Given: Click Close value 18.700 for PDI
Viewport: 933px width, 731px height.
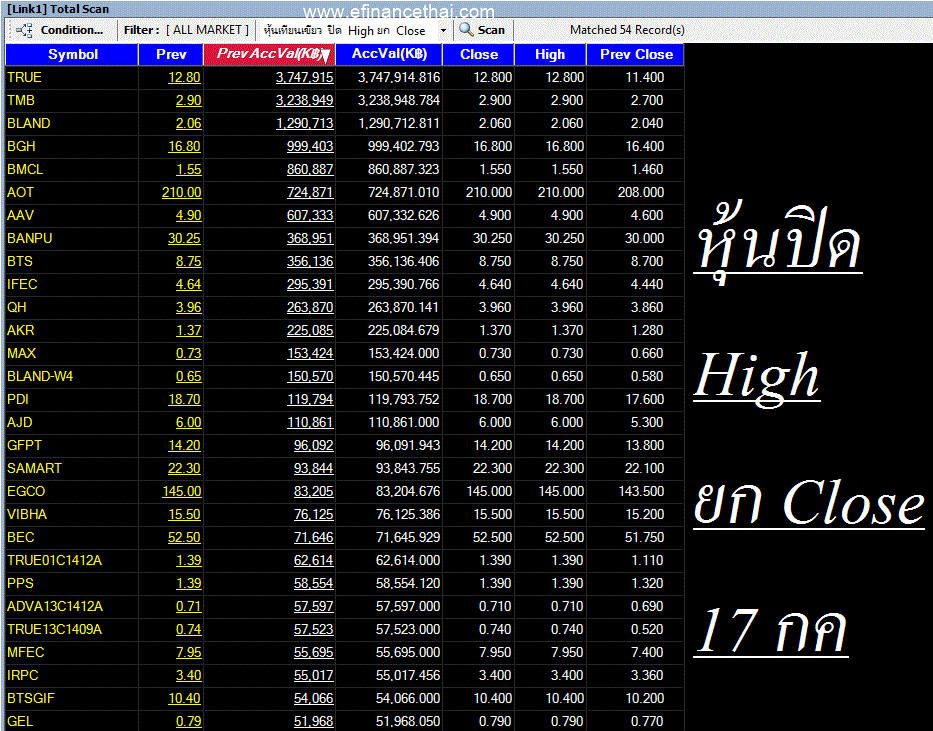Looking at the screenshot, I should click(x=492, y=400).
